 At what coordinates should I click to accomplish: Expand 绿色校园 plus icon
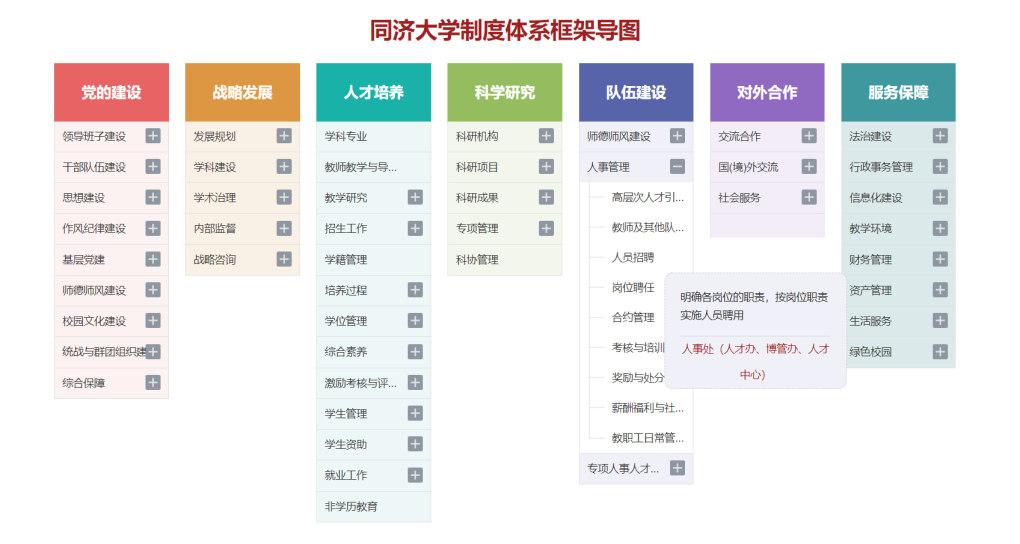point(940,352)
